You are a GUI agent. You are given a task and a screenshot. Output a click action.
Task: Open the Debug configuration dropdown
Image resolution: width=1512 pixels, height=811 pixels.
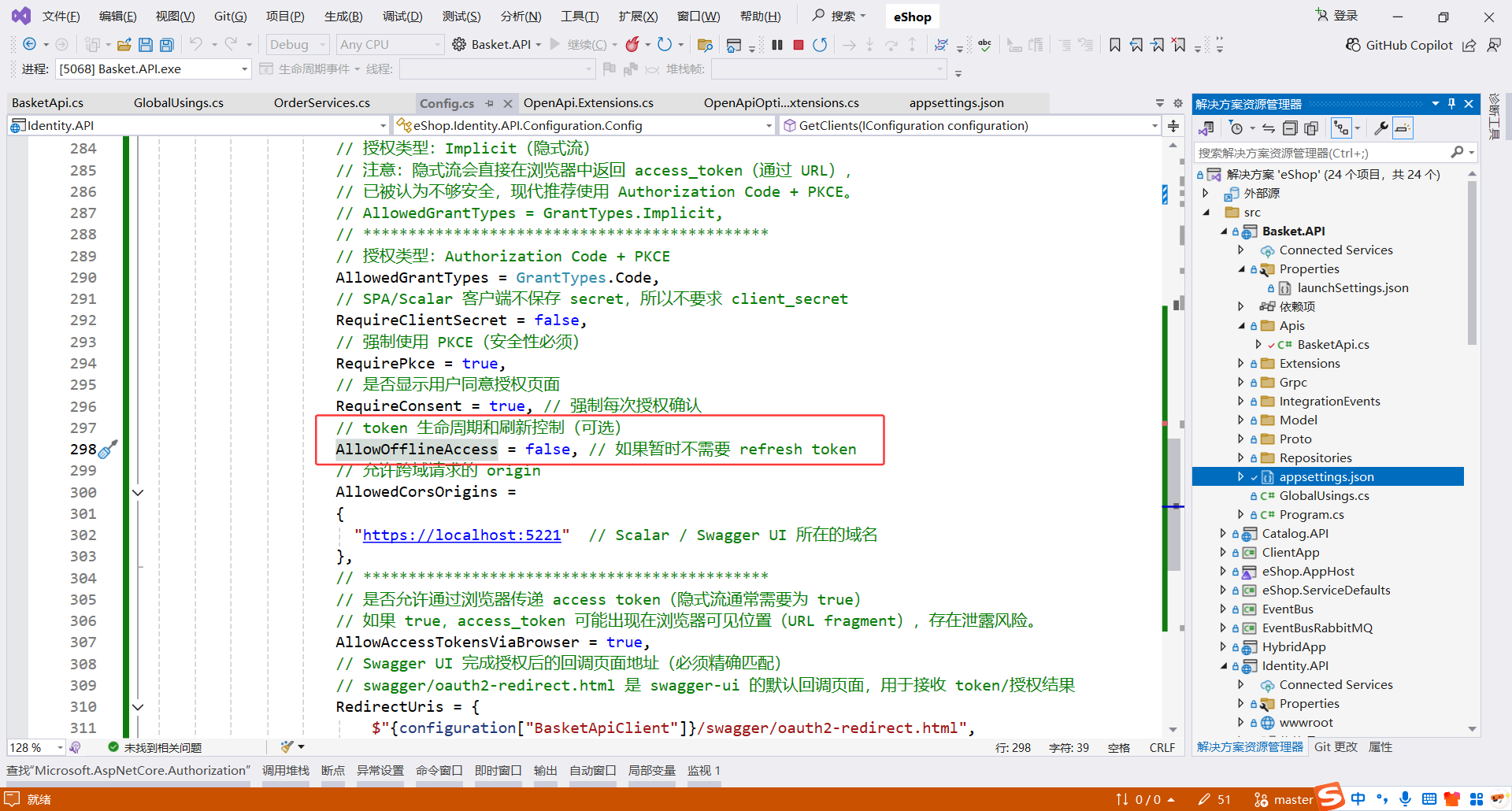click(298, 45)
